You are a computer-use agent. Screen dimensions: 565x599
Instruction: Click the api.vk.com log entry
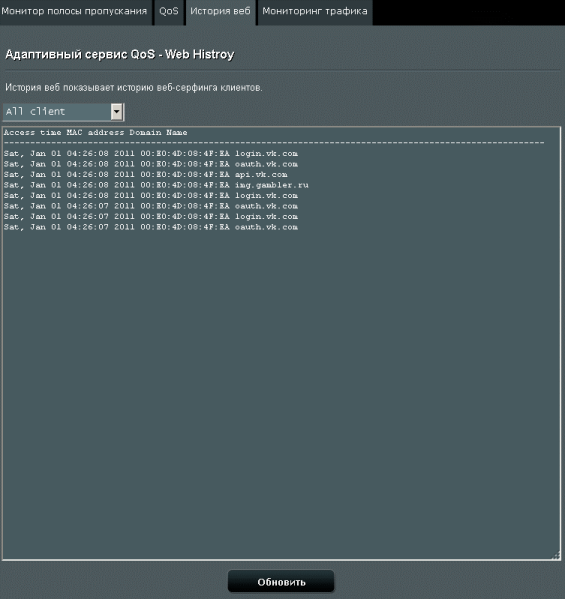[146, 175]
